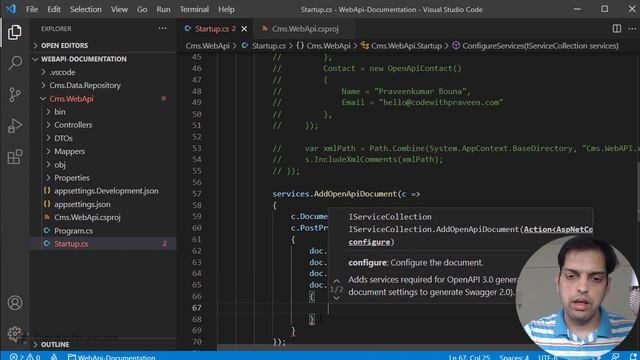
Task: Open the Selection menu
Action: [x=86, y=9]
